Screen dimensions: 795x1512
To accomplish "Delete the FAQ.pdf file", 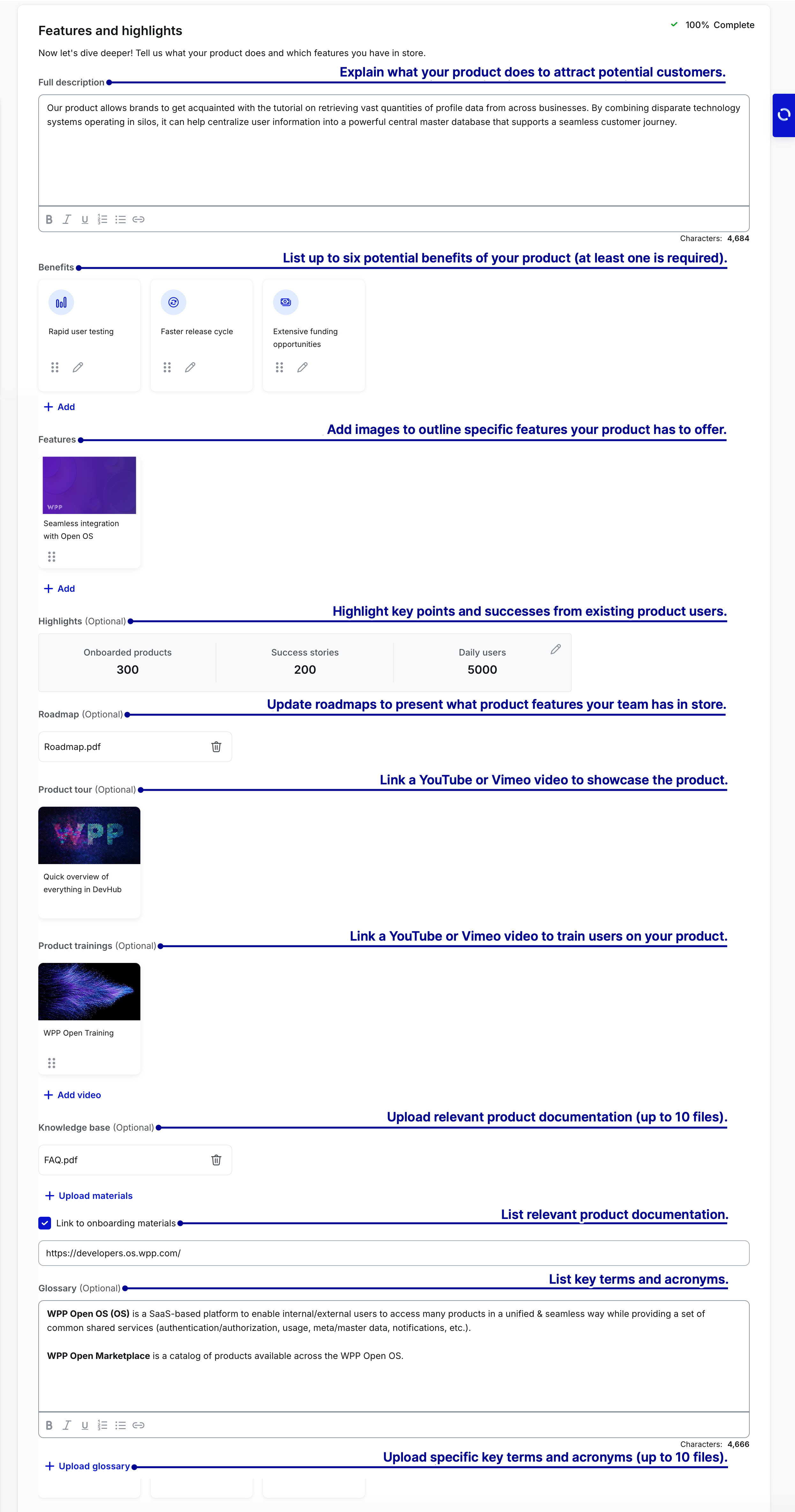I will [216, 1160].
